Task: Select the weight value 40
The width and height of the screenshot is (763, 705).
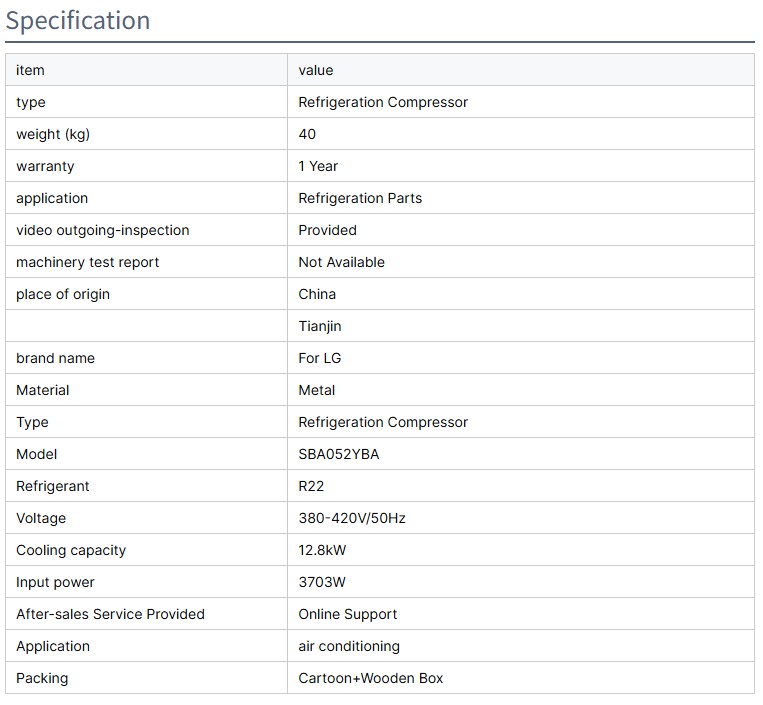Action: (307, 134)
